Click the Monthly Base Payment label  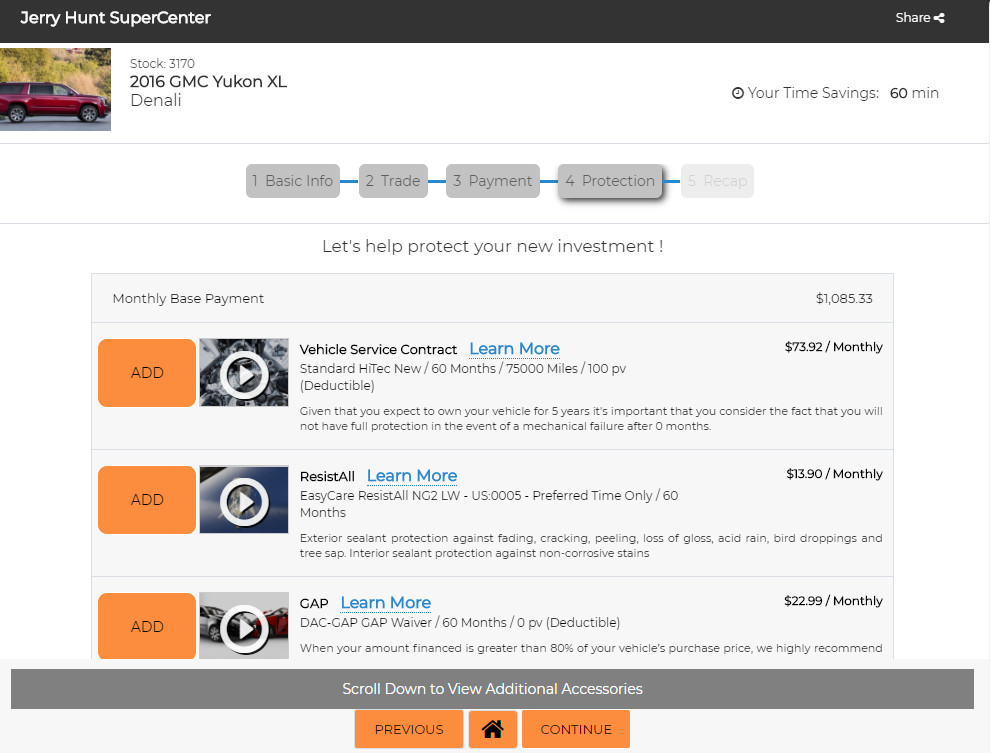click(x=188, y=299)
